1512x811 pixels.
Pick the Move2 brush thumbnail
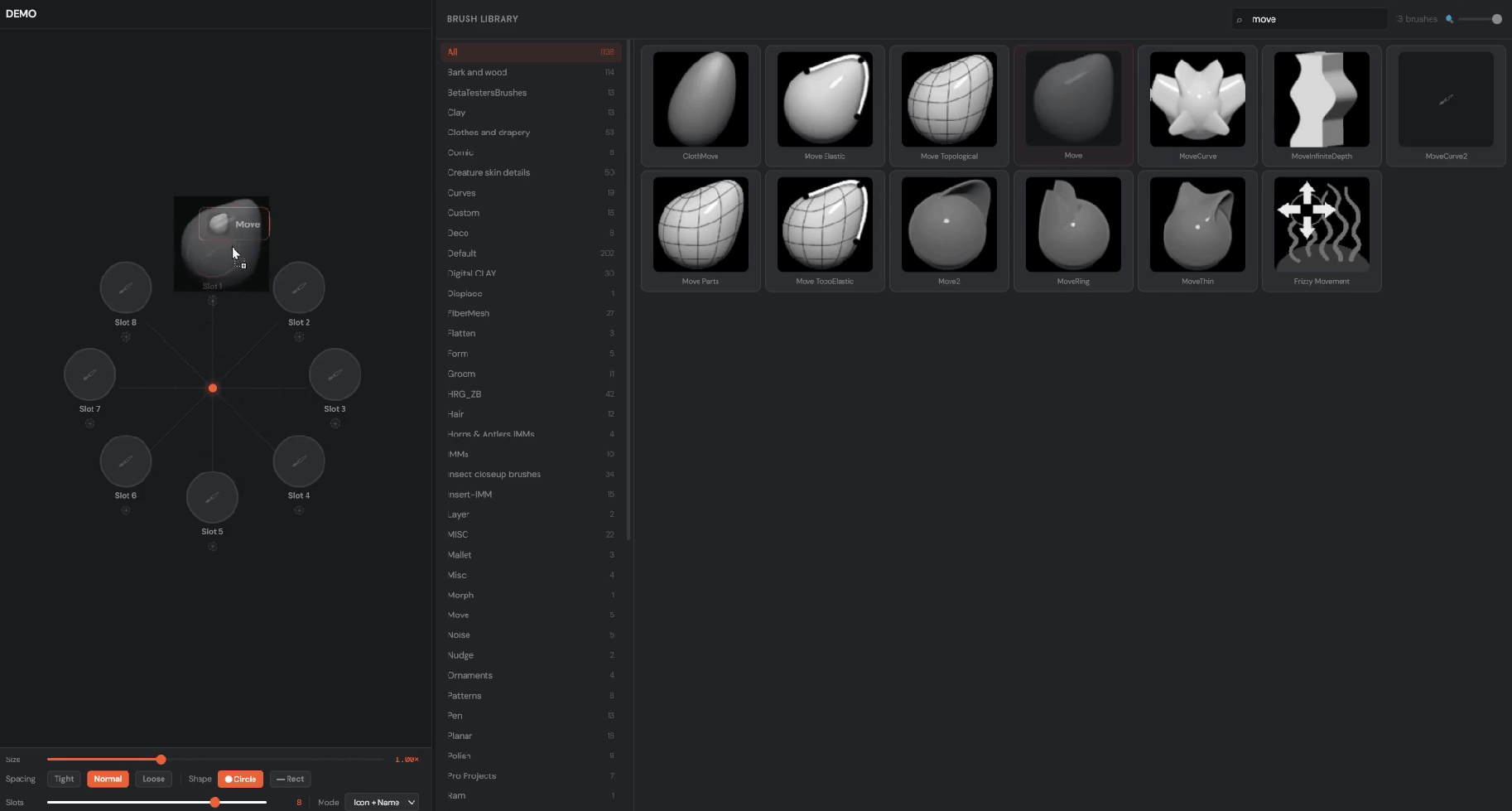(949, 230)
